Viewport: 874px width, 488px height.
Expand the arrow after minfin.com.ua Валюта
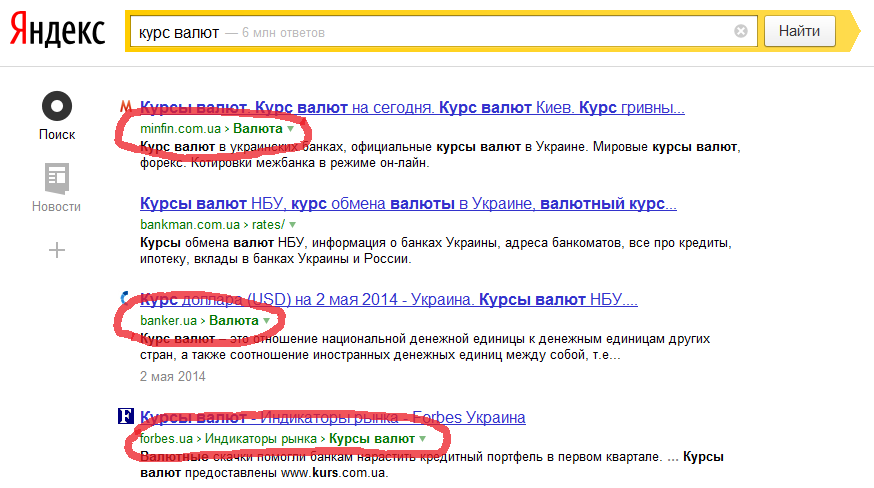292,130
